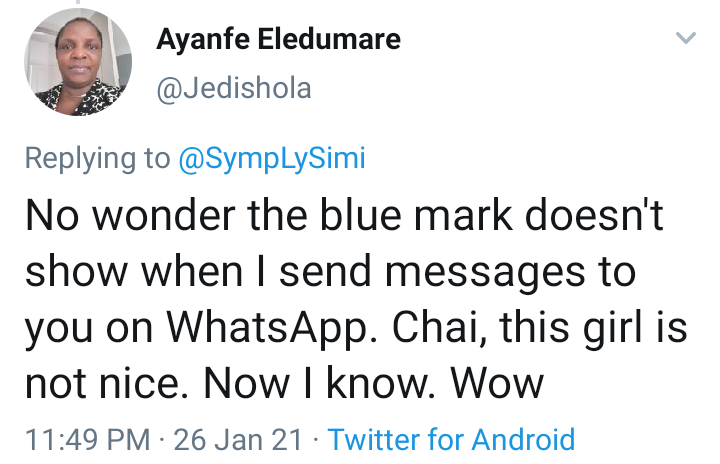Click the 'Replying to' label
Image resolution: width=720 pixels, height=464 pixels.
[x=96, y=158]
